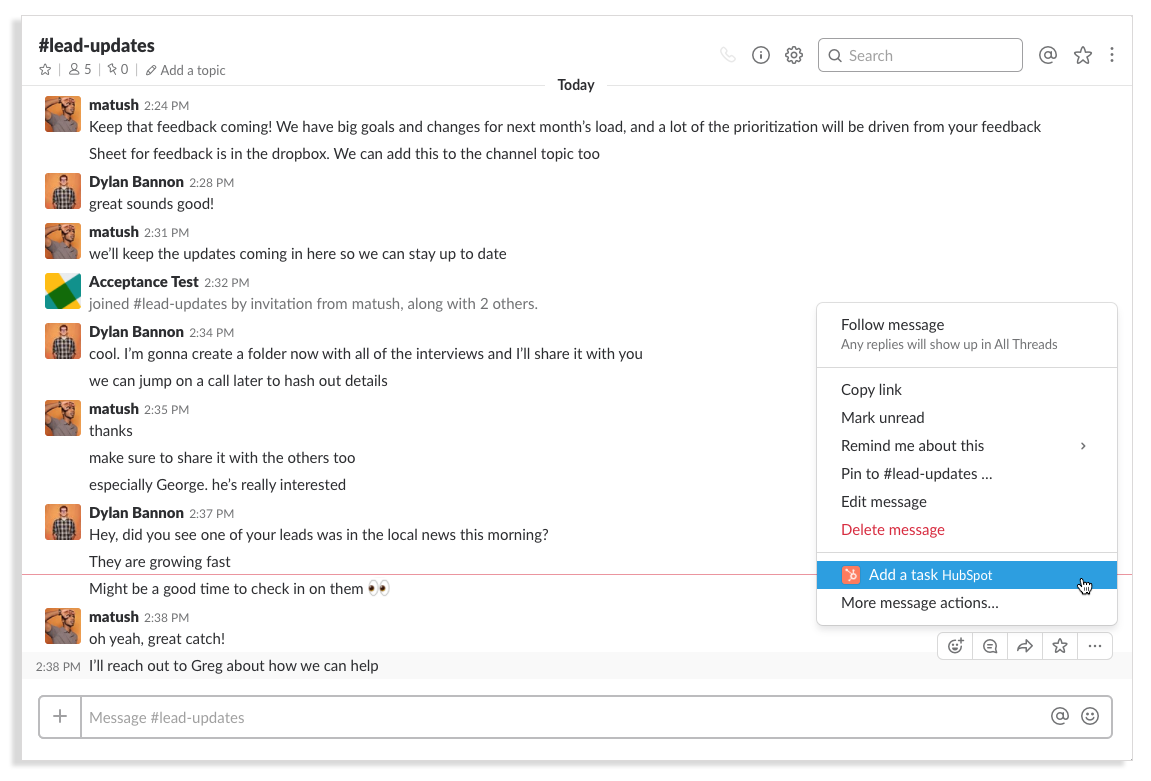Viewport: 1151px width, 781px height.
Task: Show mentions with the @ header icon
Action: 1048,56
